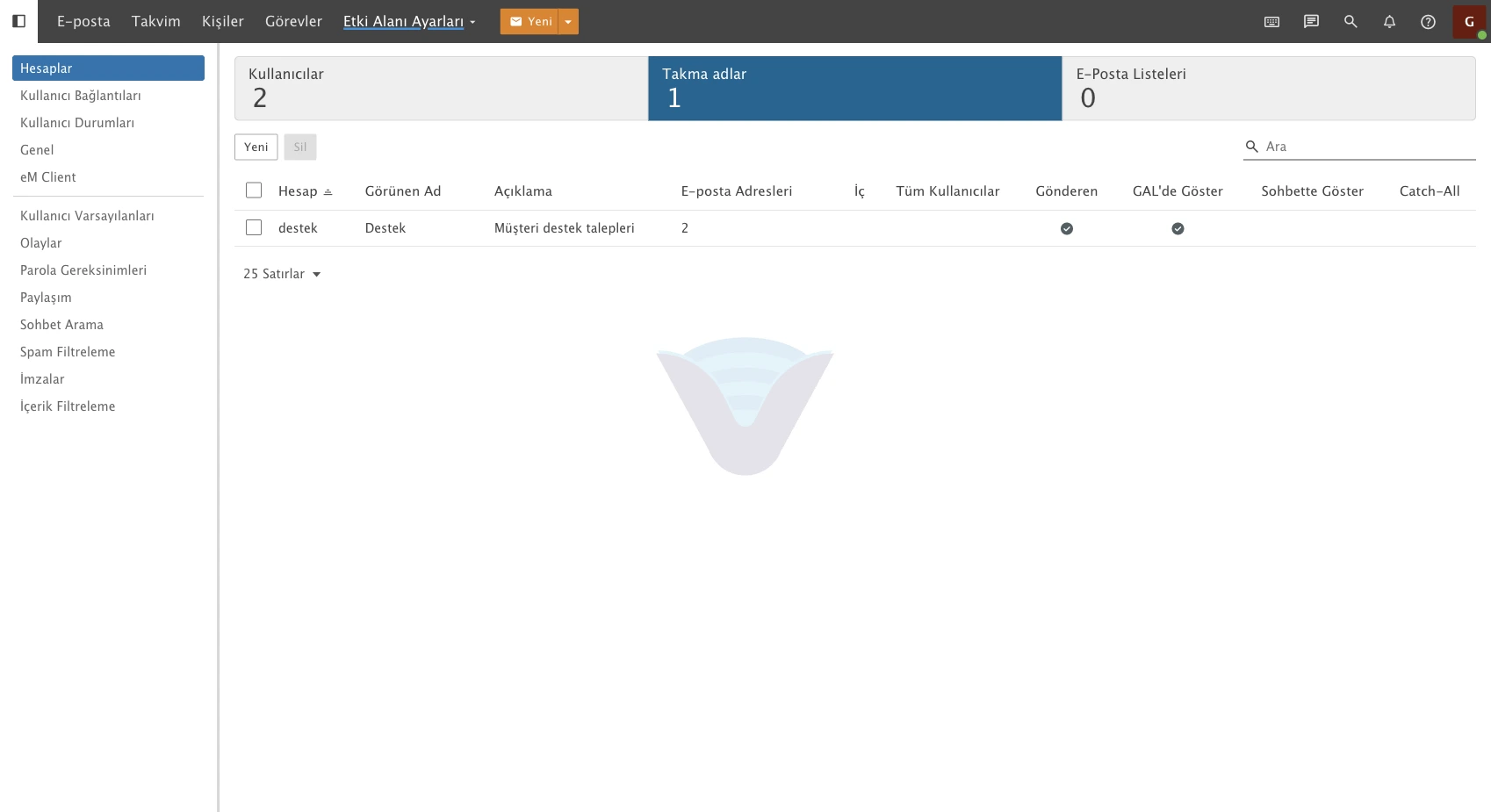Open Takvim in top navigation

(x=156, y=21)
